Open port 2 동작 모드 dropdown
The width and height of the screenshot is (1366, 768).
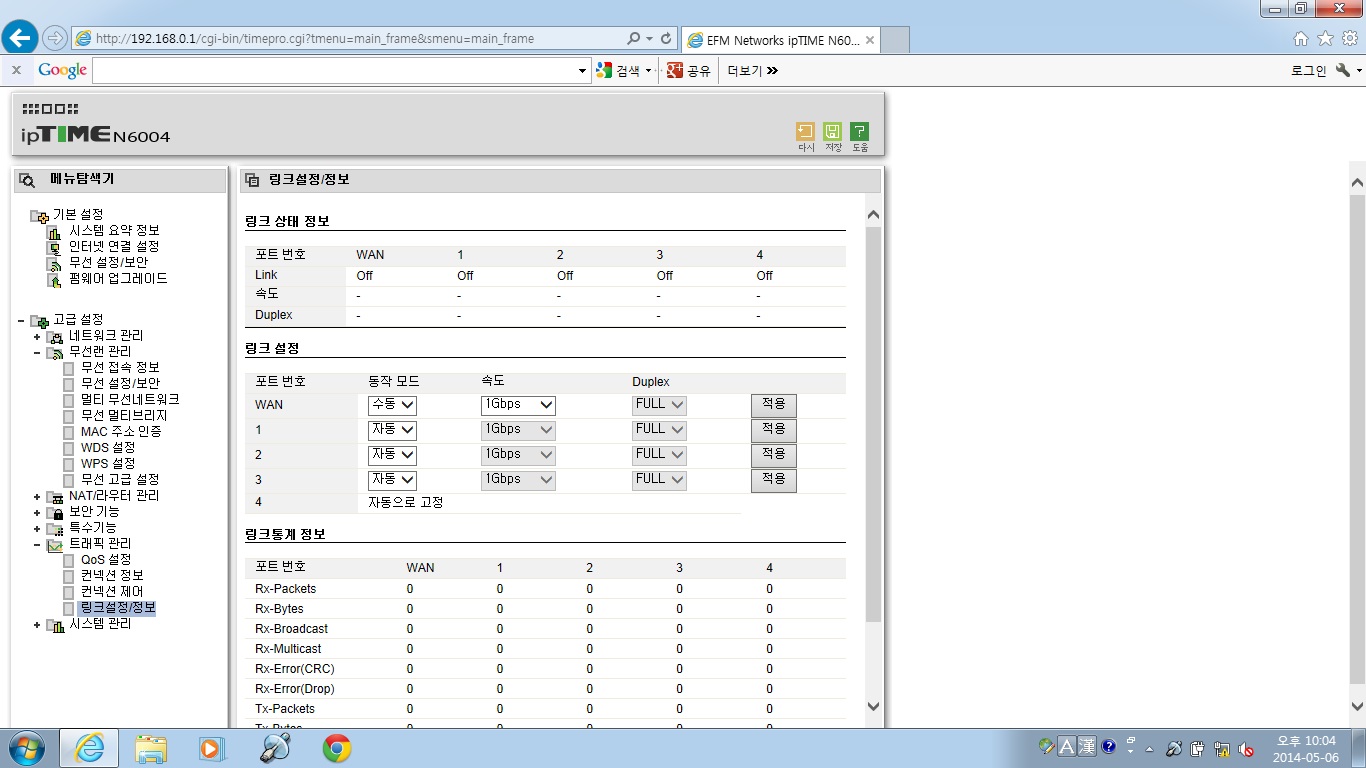click(x=392, y=455)
